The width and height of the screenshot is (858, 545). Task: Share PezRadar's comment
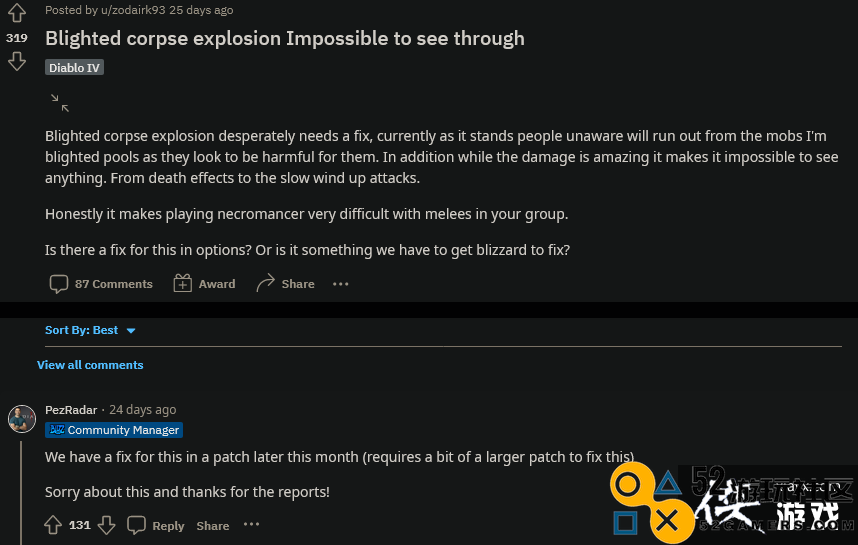tap(213, 526)
